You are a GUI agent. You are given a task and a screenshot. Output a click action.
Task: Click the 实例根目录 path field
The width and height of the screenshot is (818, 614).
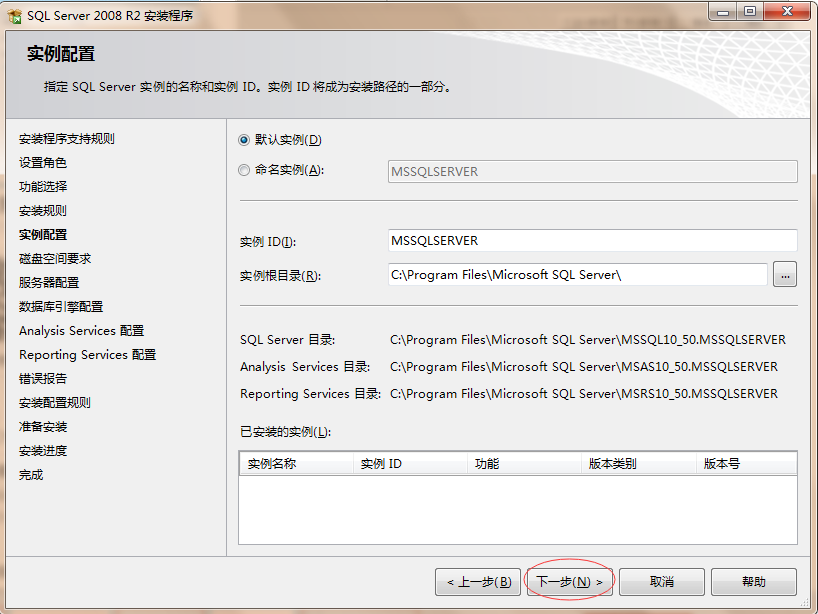pos(577,274)
